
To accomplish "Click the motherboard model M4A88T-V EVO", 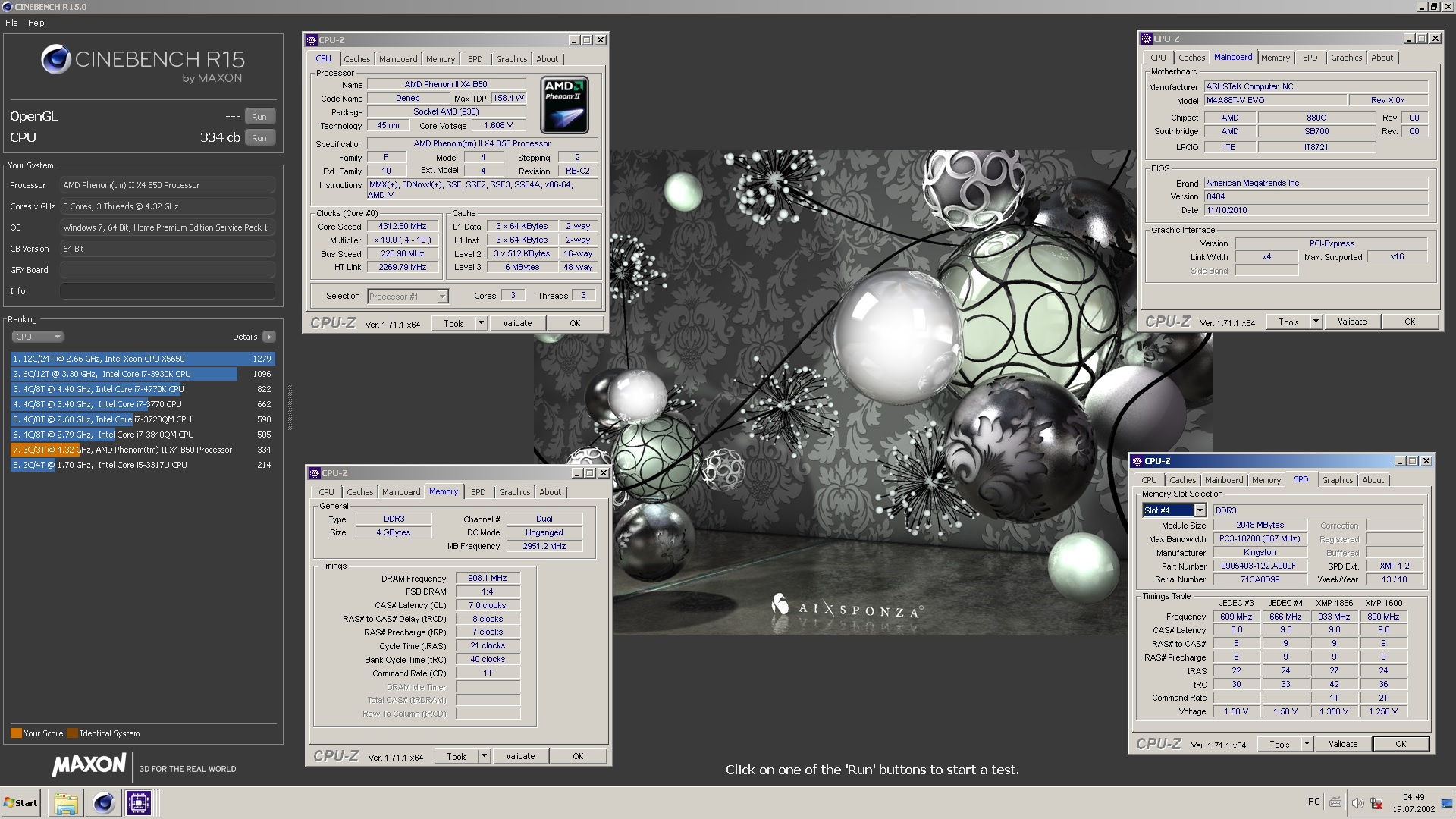I will (x=1275, y=100).
